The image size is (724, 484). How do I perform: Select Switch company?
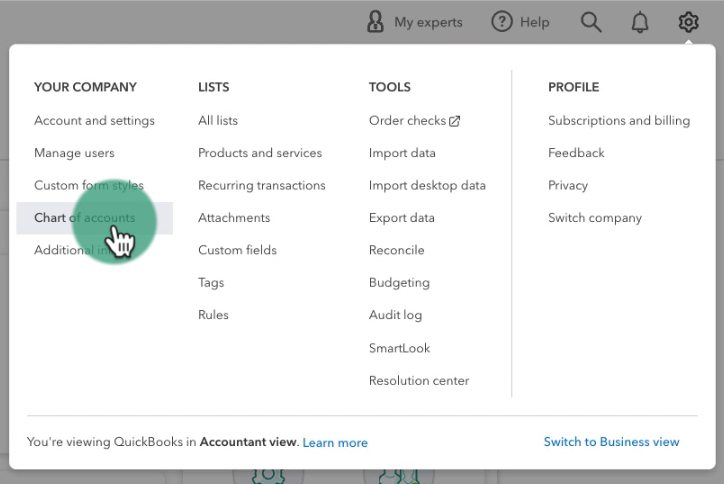click(x=595, y=218)
